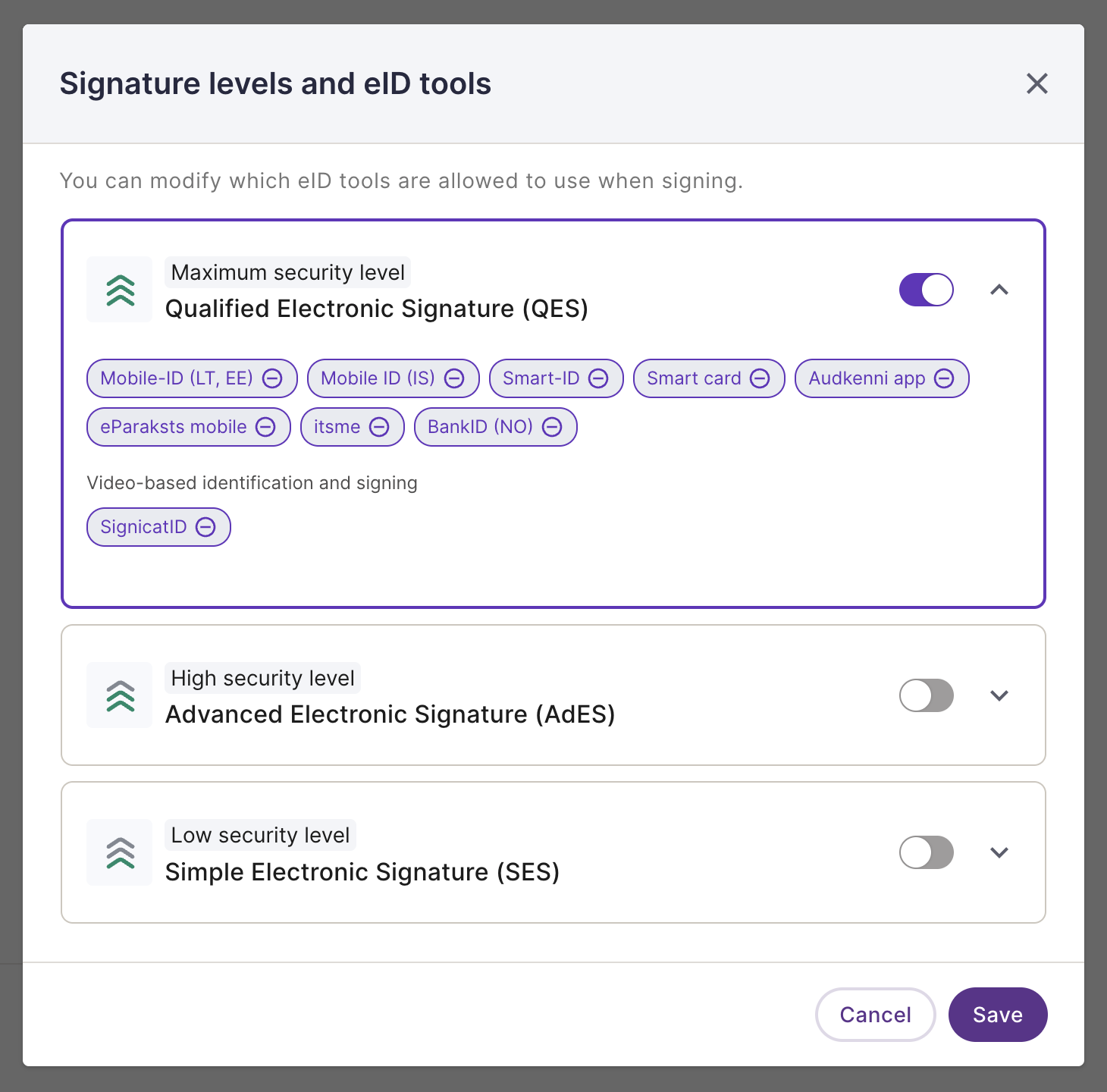Click SignicatID minus icon
1107x1092 pixels.
205,527
